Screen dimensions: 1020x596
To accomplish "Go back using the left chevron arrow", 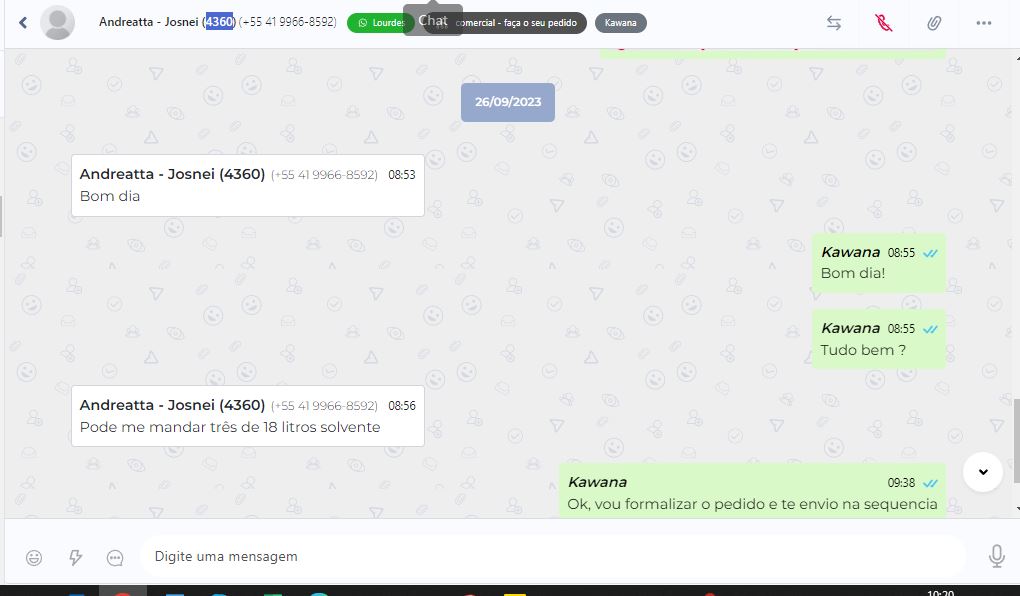I will [x=23, y=22].
